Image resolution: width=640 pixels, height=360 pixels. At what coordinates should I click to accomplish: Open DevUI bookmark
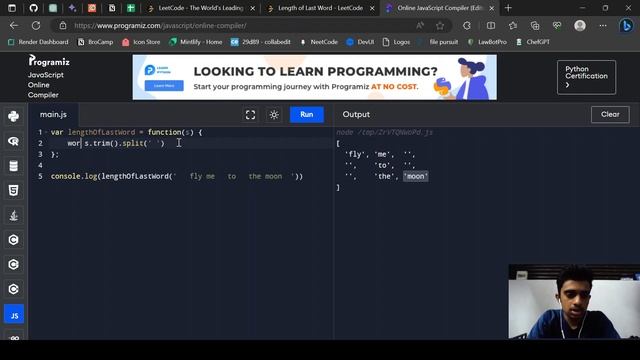(360, 42)
